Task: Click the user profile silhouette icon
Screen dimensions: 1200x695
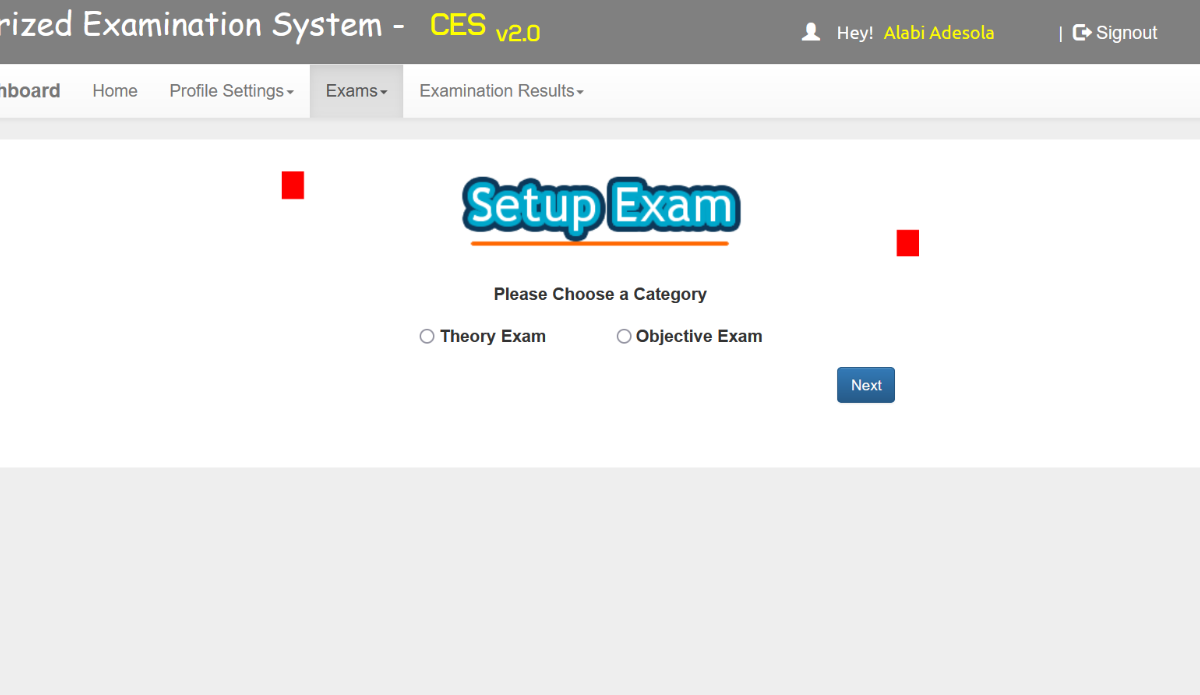Action: (x=811, y=33)
